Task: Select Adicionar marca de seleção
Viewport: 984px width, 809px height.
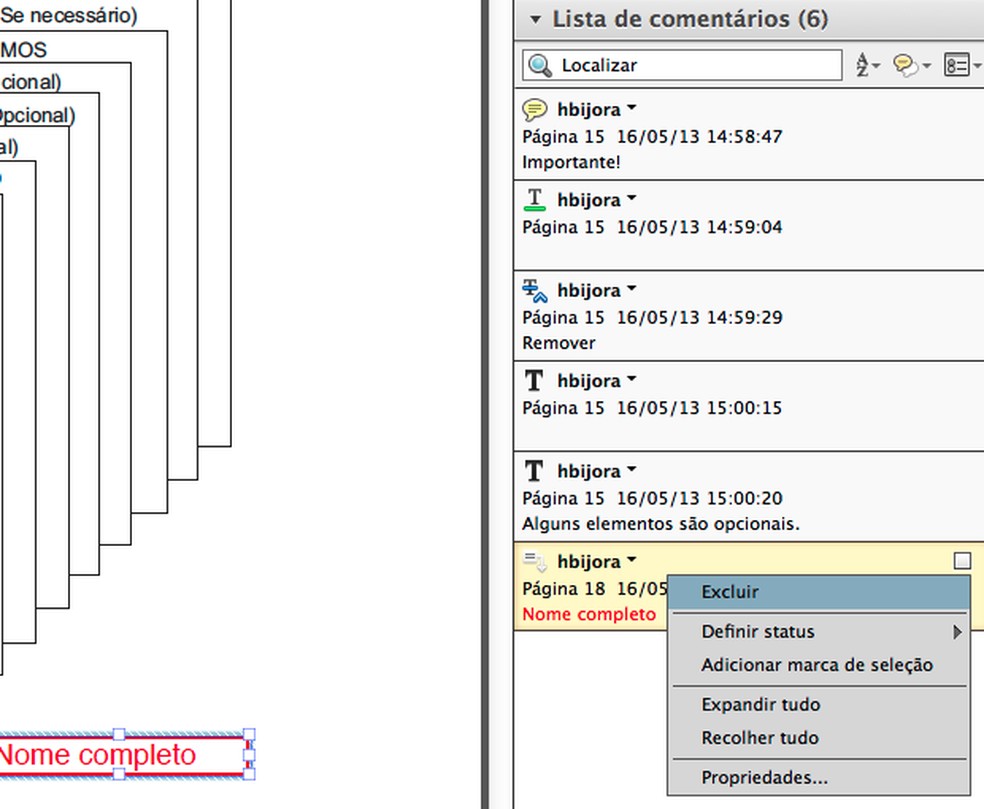Action: pyautogui.click(x=818, y=665)
